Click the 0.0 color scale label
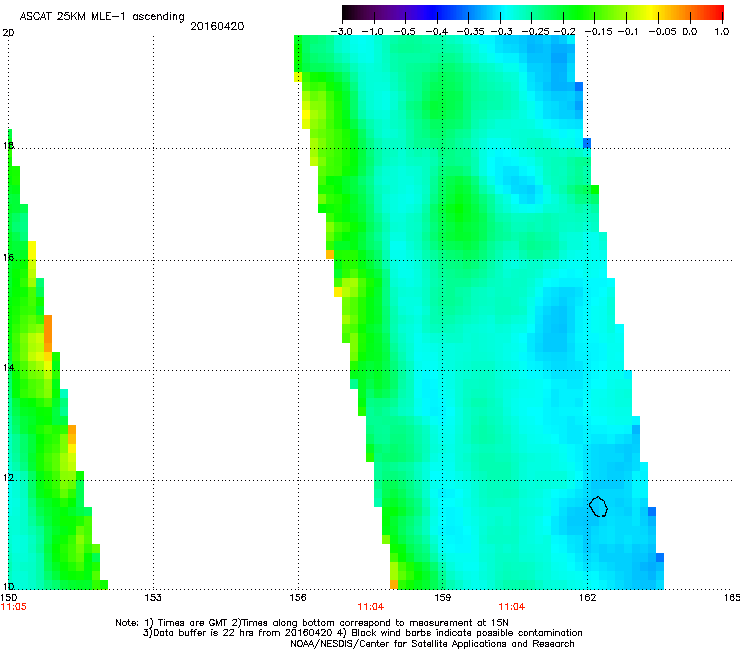 tap(690, 32)
